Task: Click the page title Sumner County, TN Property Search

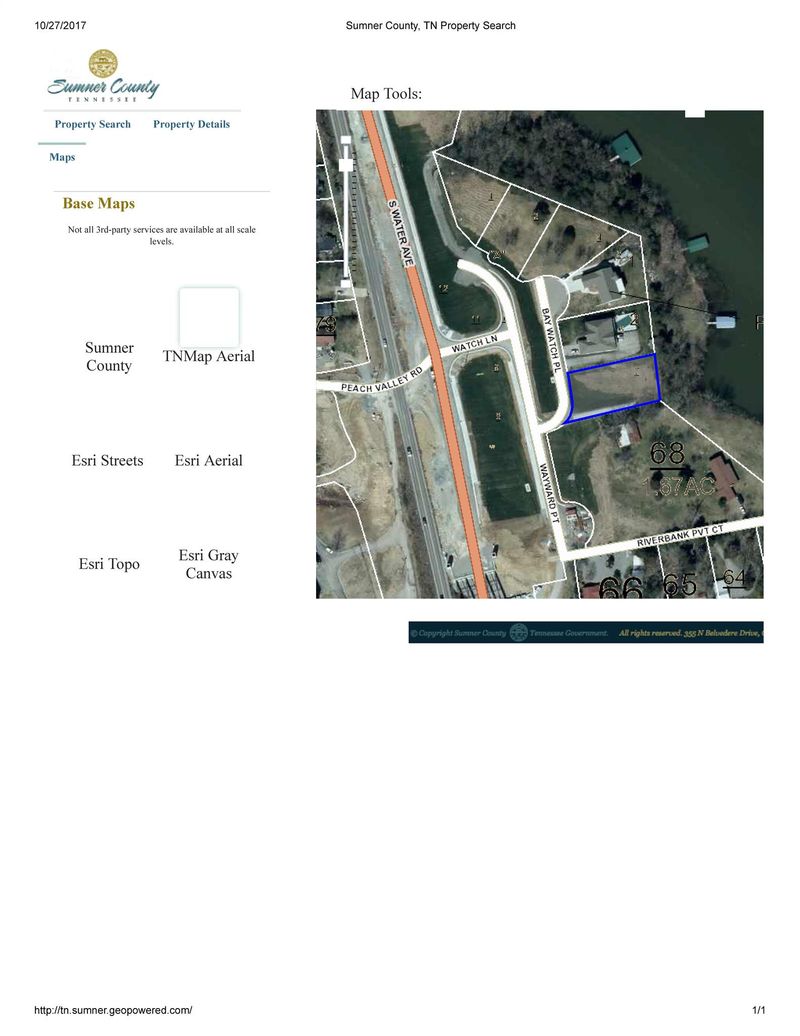Action: [431, 26]
